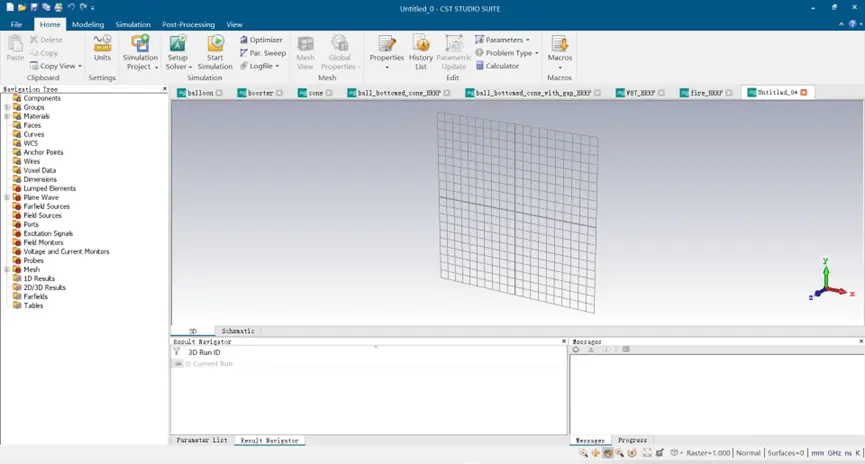Collapse the ribbon with the up arrow
Viewport: 865px width, 464px height.
click(841, 24)
